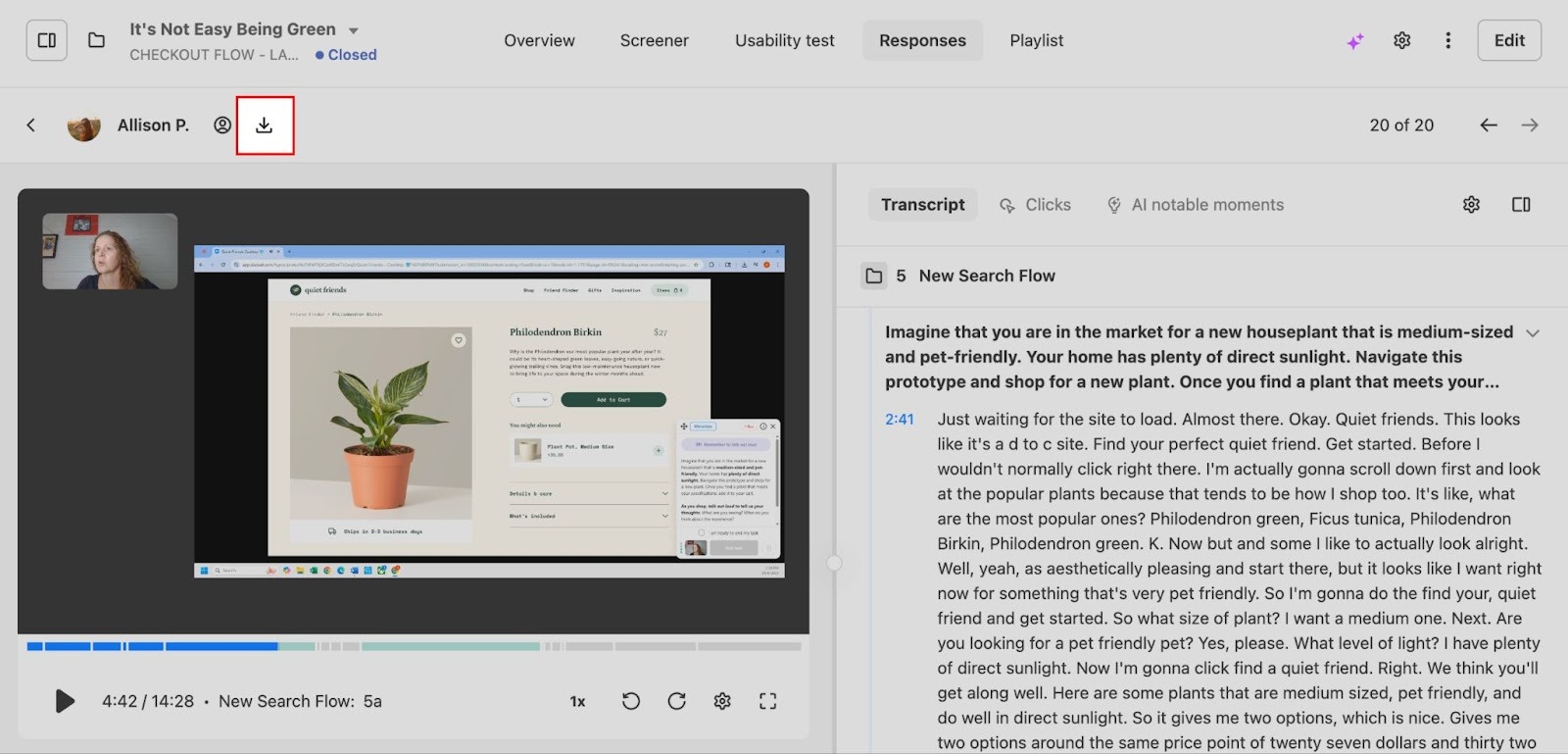Open the participant profile icon
This screenshot has width=1568, height=754.
222,126
